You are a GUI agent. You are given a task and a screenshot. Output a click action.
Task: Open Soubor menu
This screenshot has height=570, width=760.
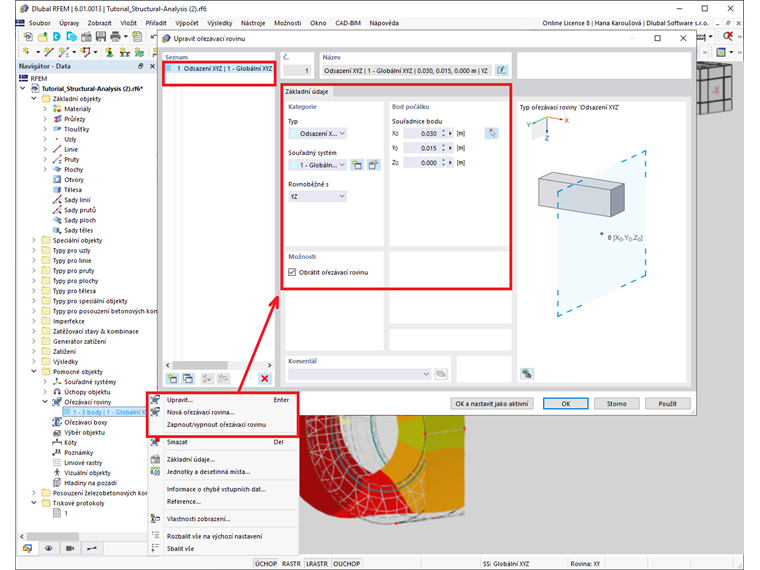click(x=39, y=23)
